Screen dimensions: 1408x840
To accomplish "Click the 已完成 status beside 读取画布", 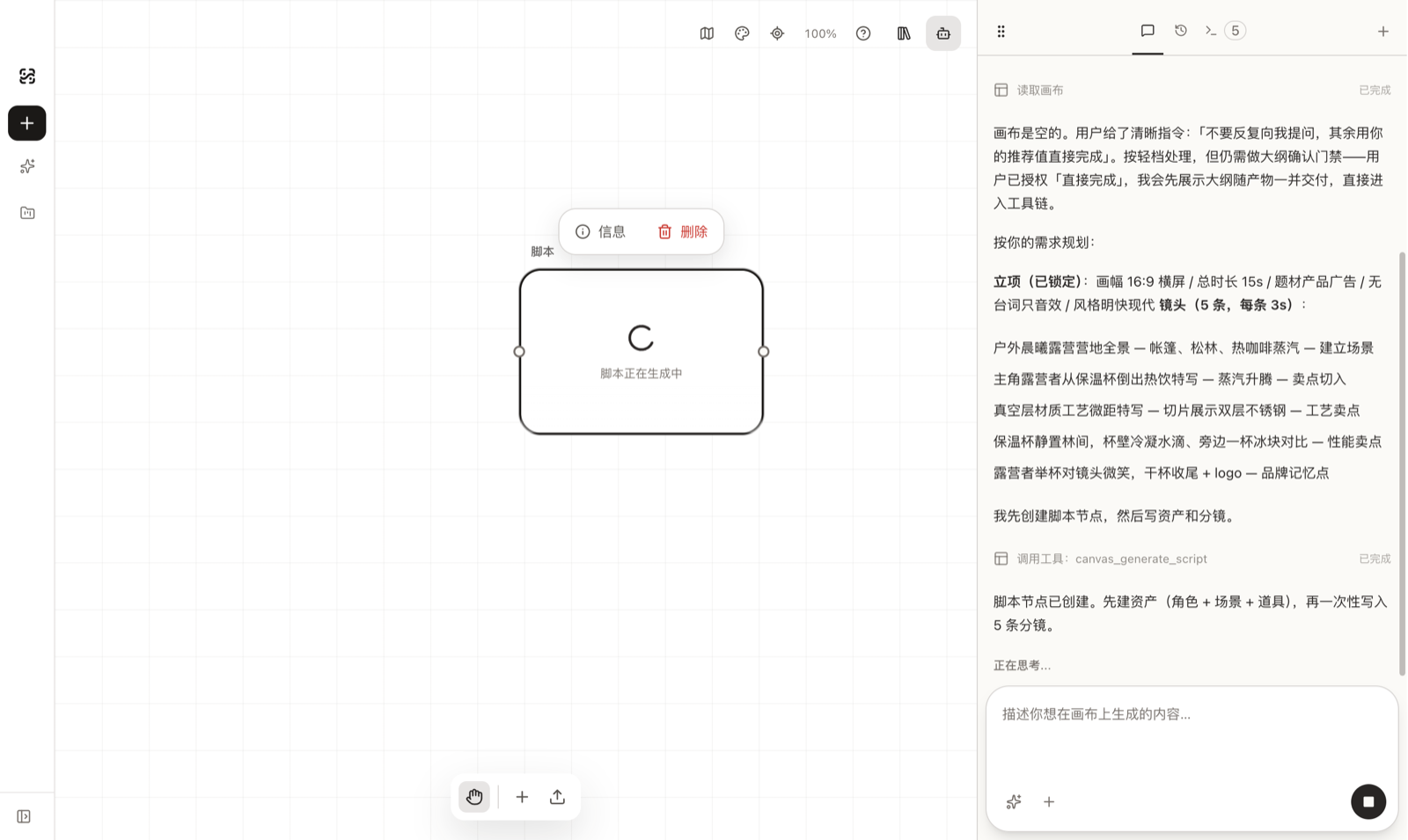I will tap(1375, 90).
